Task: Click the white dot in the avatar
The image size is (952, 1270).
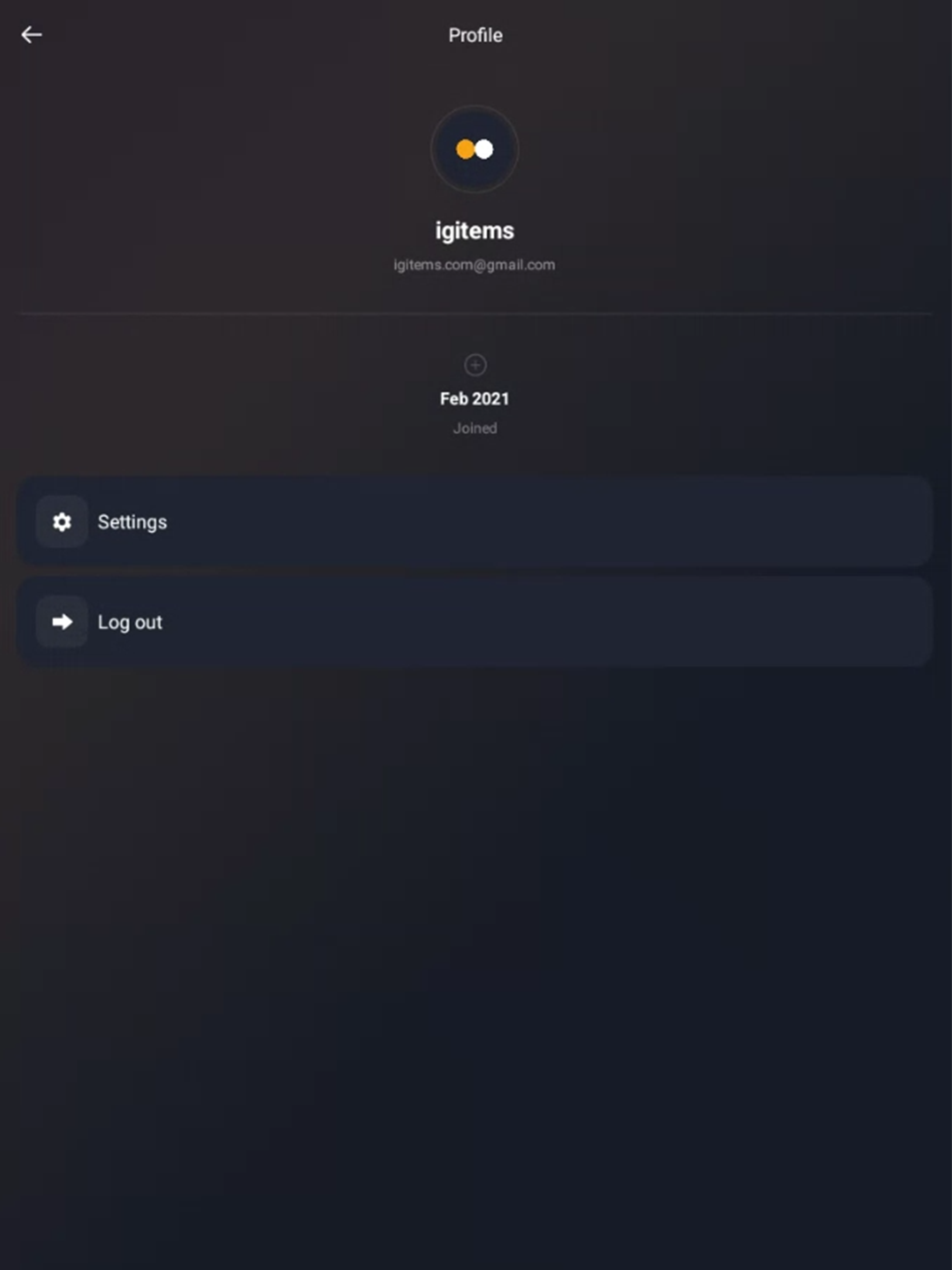Action: tap(484, 149)
